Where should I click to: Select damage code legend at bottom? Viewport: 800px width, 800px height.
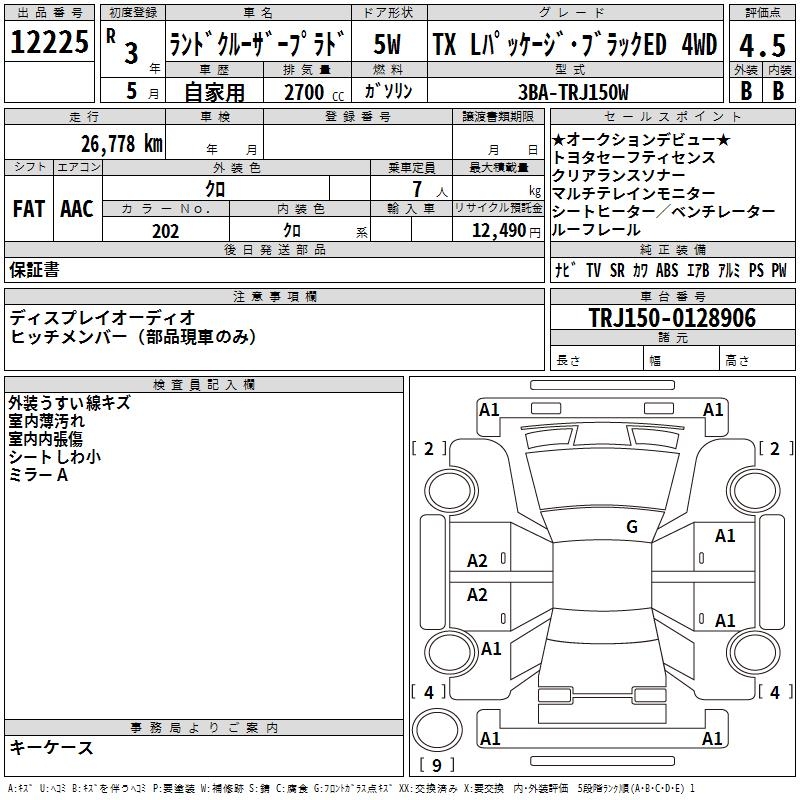[x=351, y=788]
